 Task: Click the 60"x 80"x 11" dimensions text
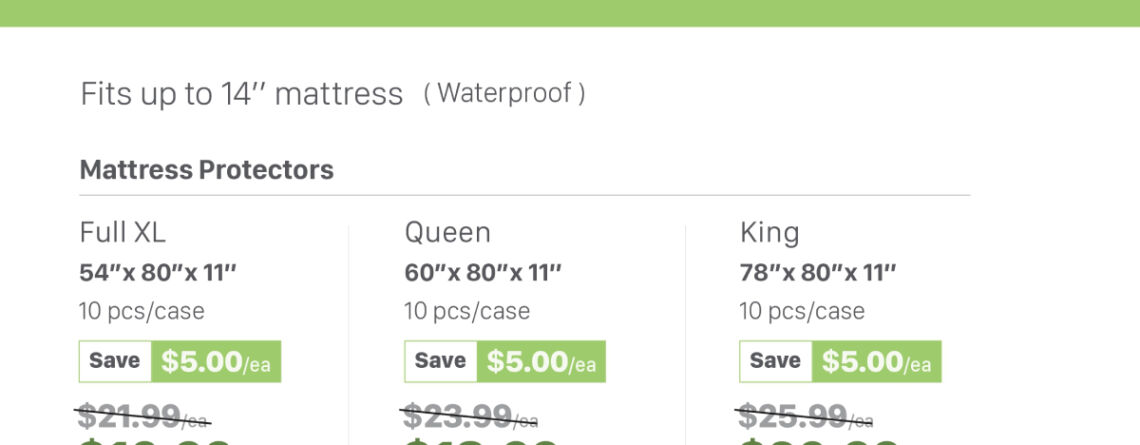pyautogui.click(x=483, y=272)
